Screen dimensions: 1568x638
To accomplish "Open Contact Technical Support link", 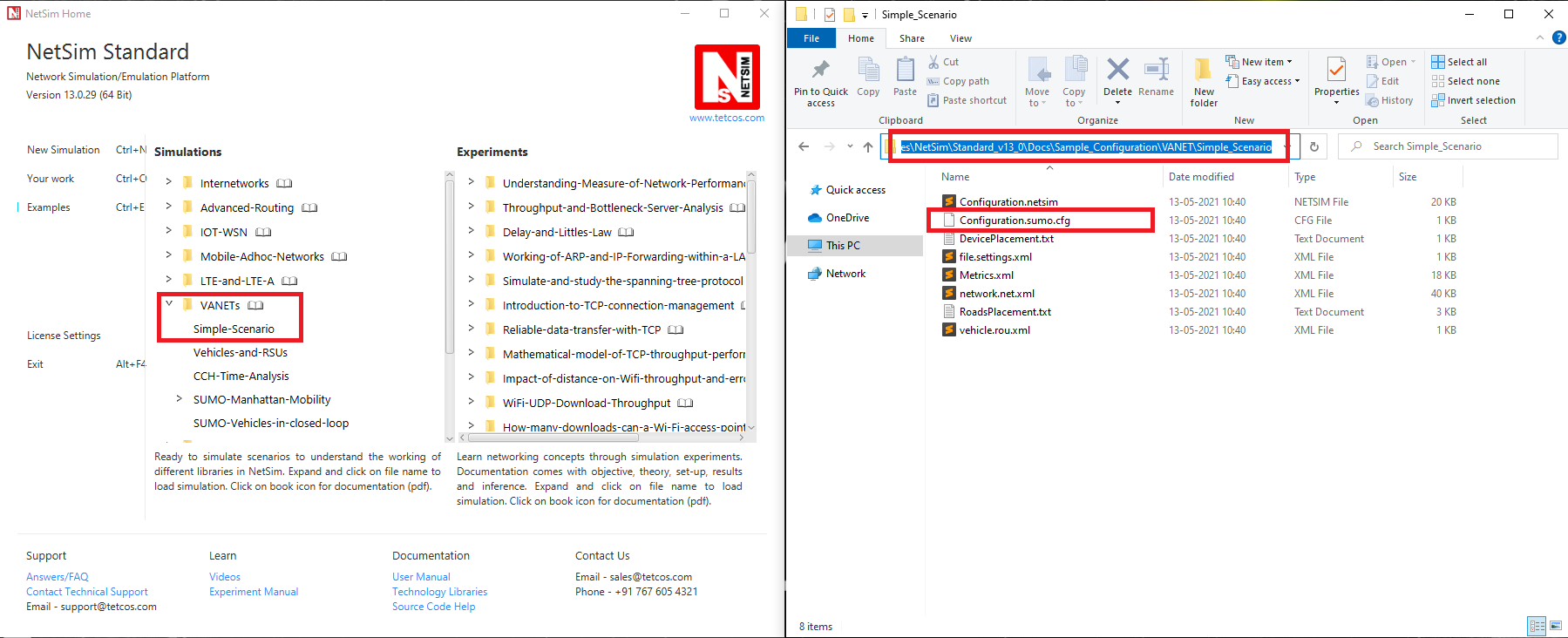I will point(87,592).
